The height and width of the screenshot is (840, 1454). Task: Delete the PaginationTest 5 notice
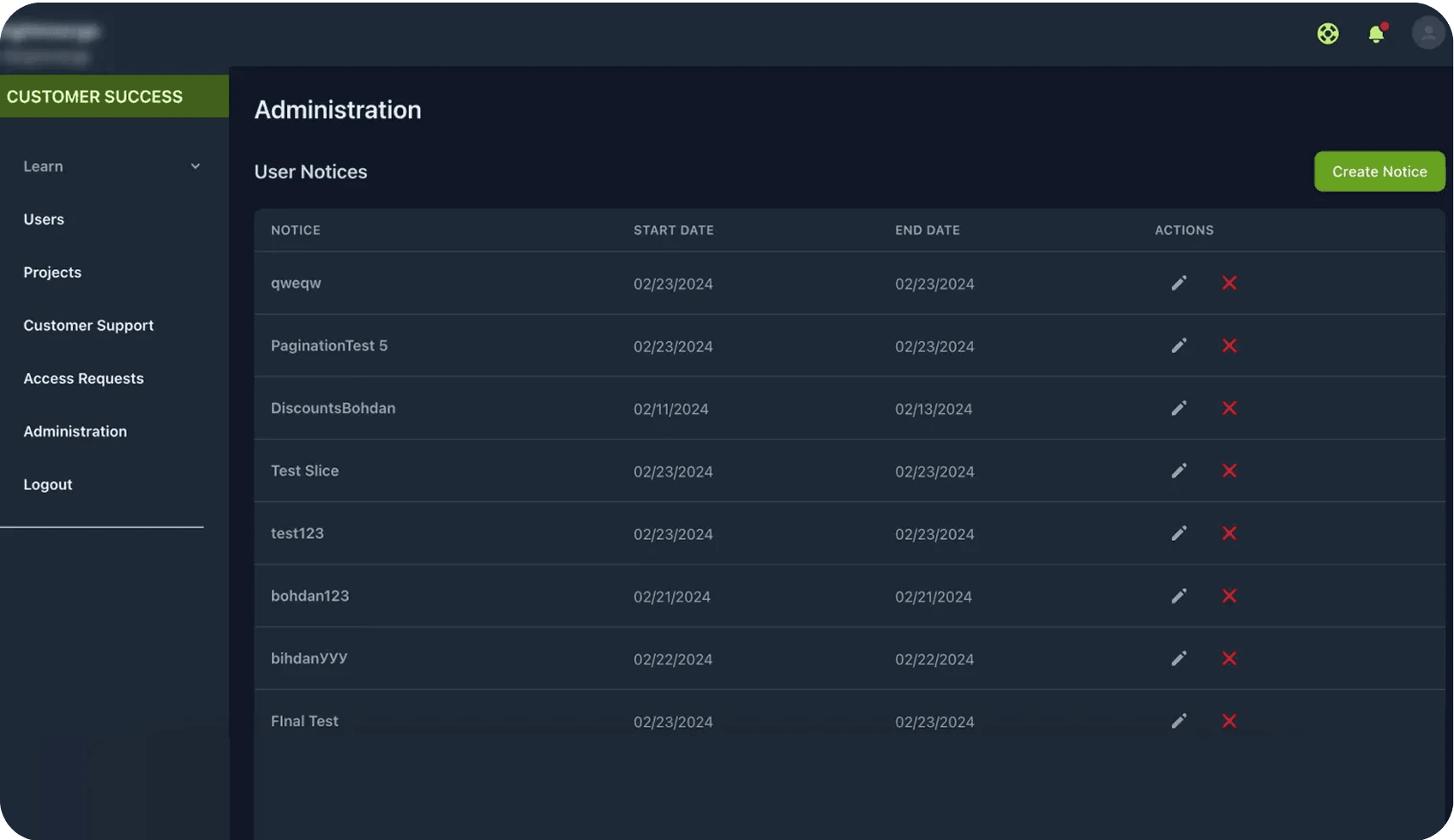tap(1229, 345)
